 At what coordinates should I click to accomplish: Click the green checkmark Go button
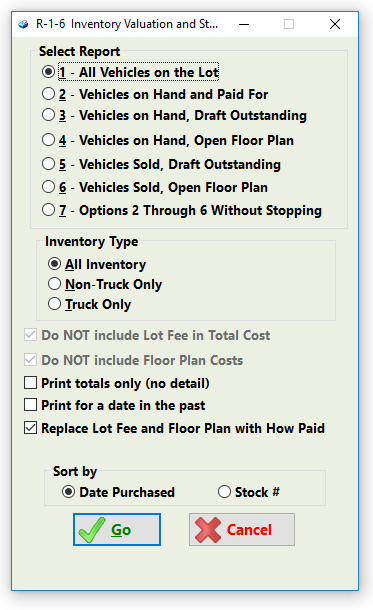point(117,529)
